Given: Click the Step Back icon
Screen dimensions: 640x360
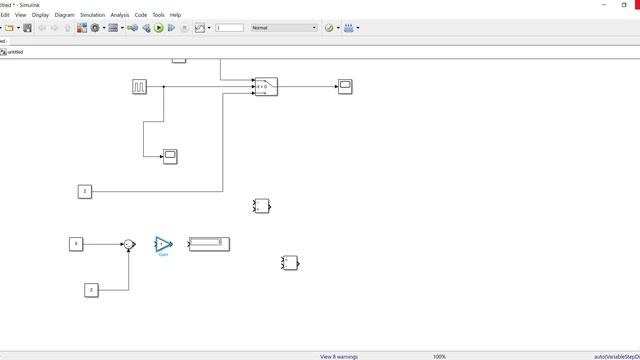Looking at the screenshot, I should (x=146, y=28).
